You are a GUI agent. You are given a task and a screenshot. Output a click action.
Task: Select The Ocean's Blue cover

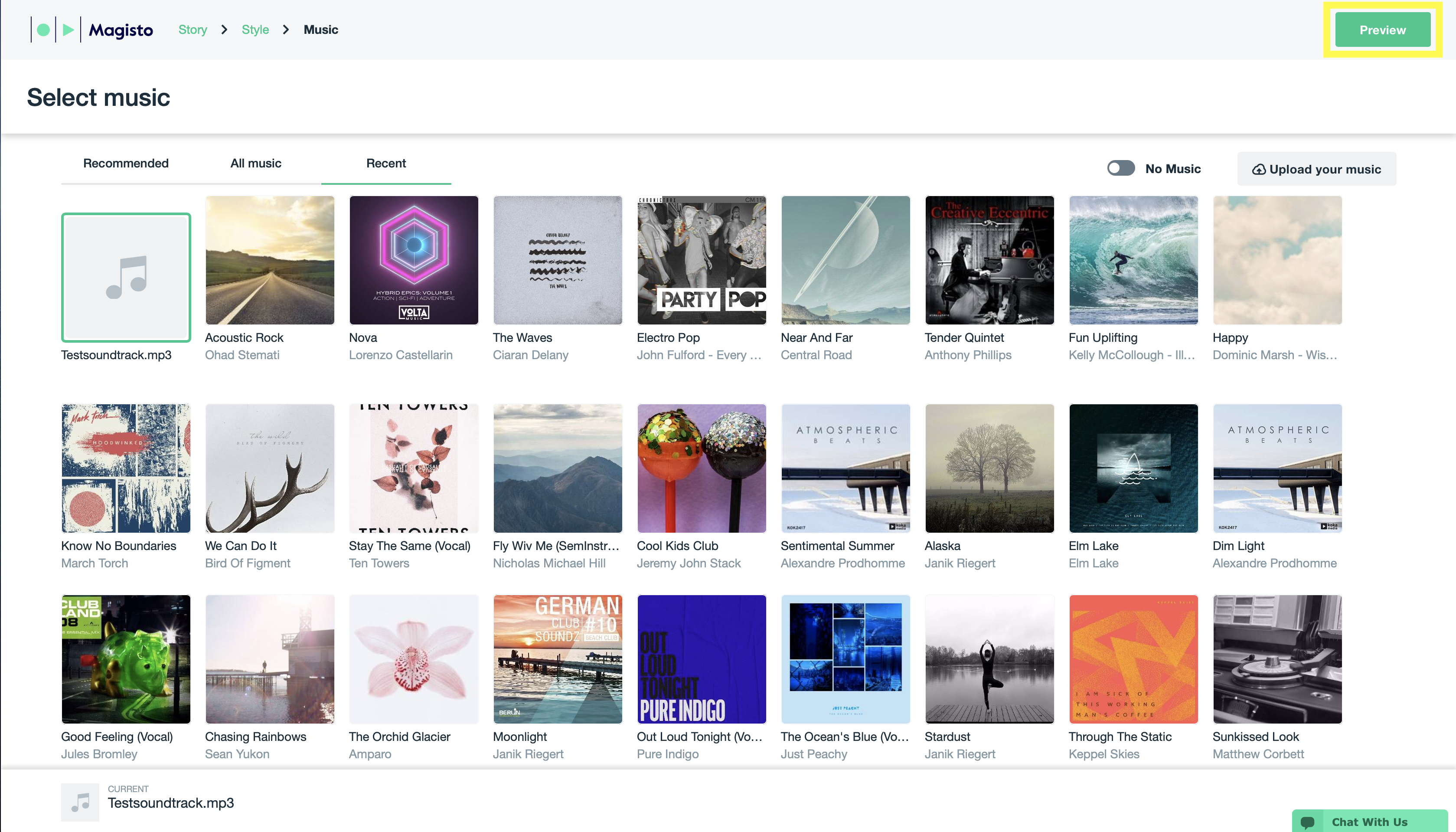point(845,659)
